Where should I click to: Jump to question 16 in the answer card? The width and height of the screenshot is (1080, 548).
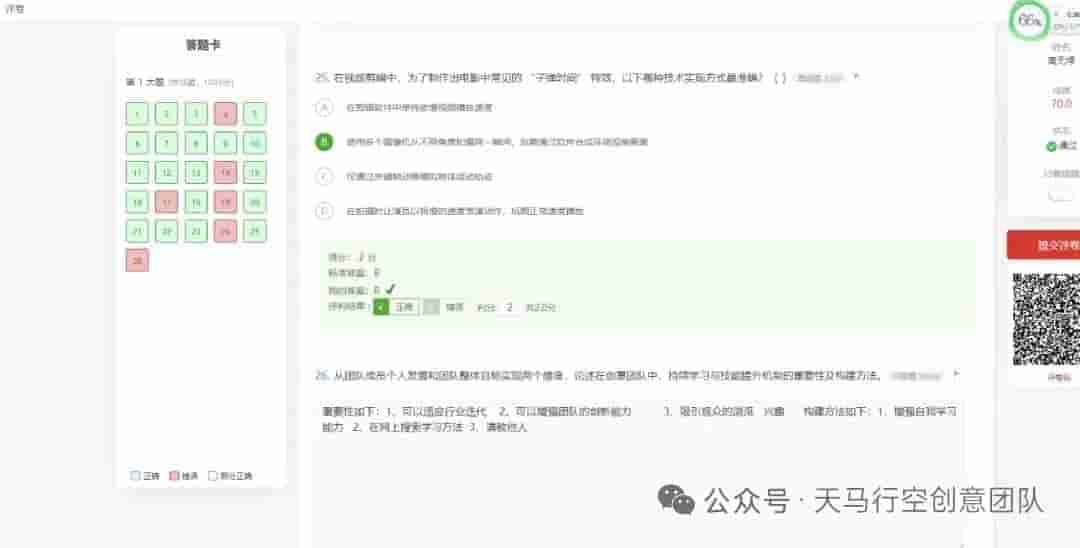[x=137, y=202]
